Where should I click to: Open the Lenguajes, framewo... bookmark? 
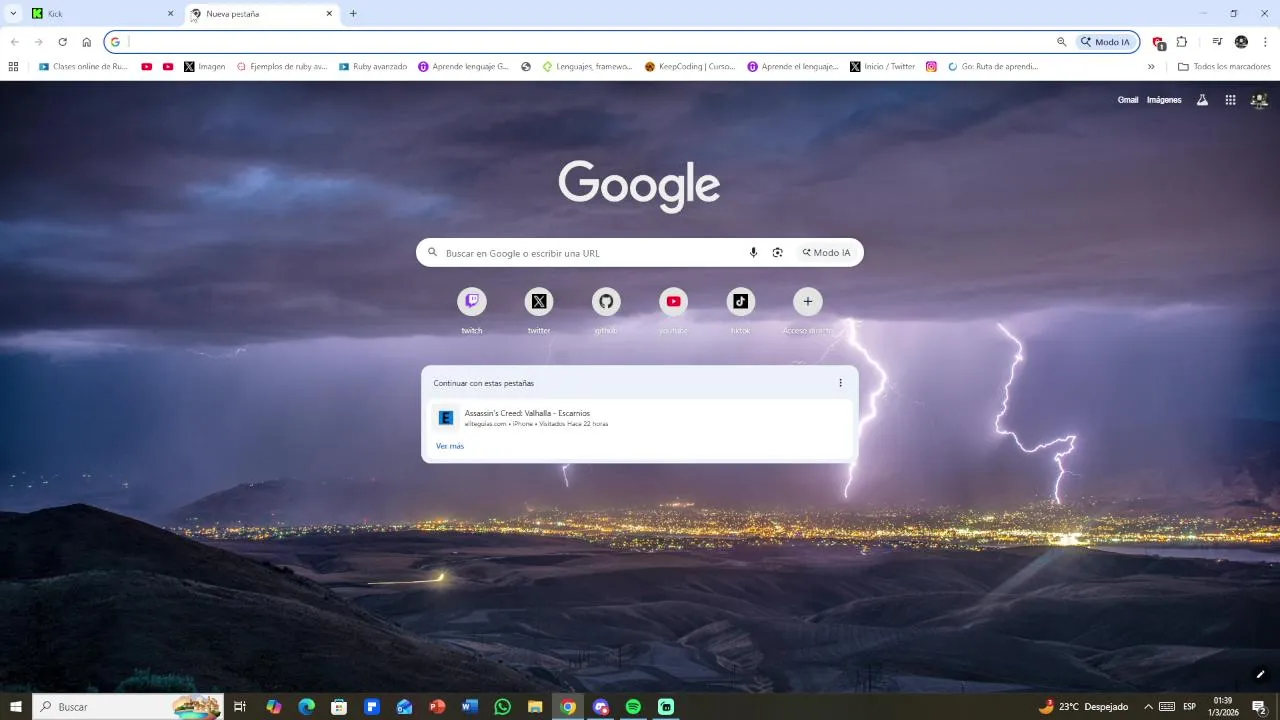tap(587, 67)
